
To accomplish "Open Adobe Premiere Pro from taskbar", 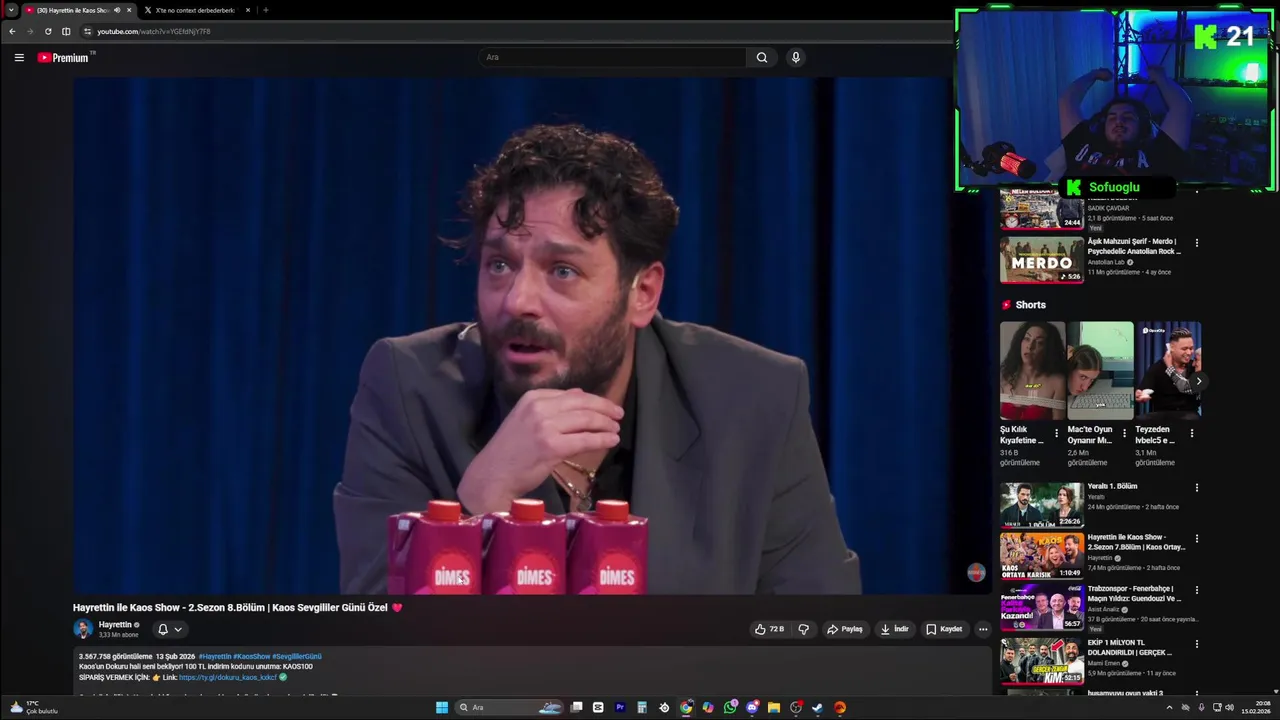I will [620, 708].
